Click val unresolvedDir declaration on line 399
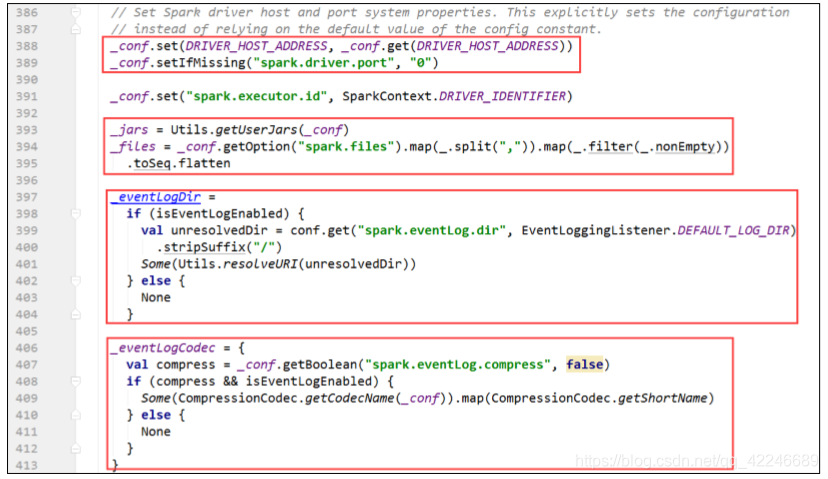This screenshot has height=479, width=828. pos(204,231)
